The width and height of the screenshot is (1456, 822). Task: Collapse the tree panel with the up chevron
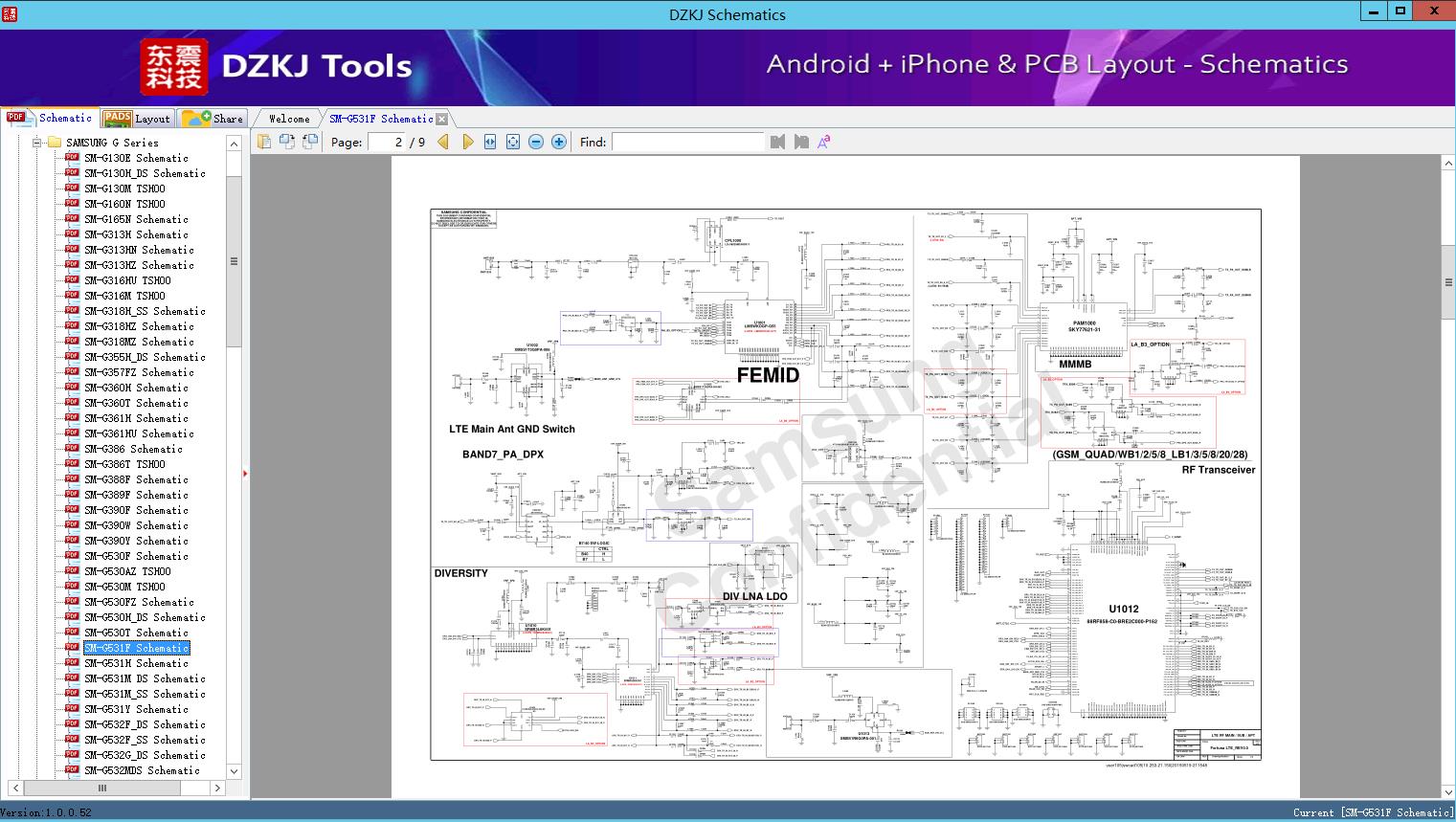(233, 142)
